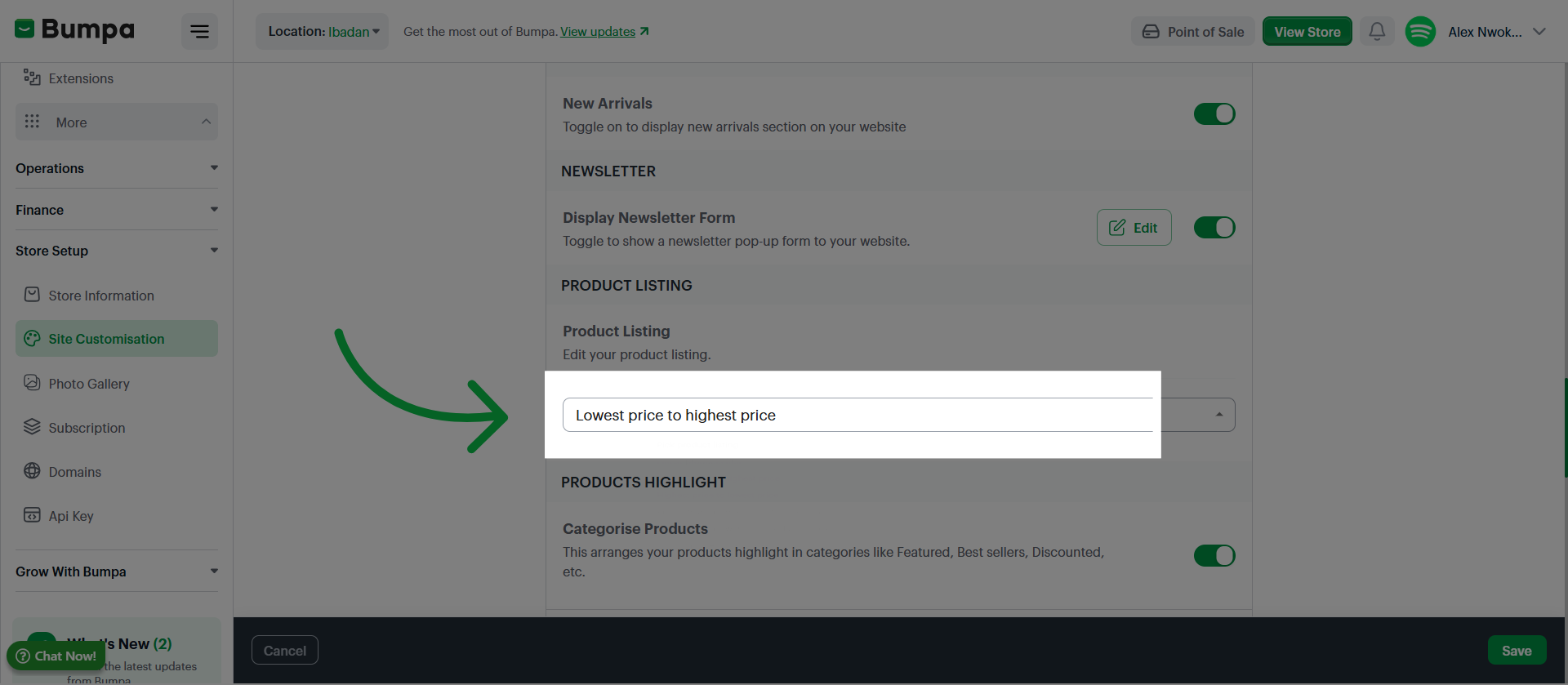Image resolution: width=1568 pixels, height=685 pixels.
Task: Open the notifications bell
Action: [x=1377, y=31]
